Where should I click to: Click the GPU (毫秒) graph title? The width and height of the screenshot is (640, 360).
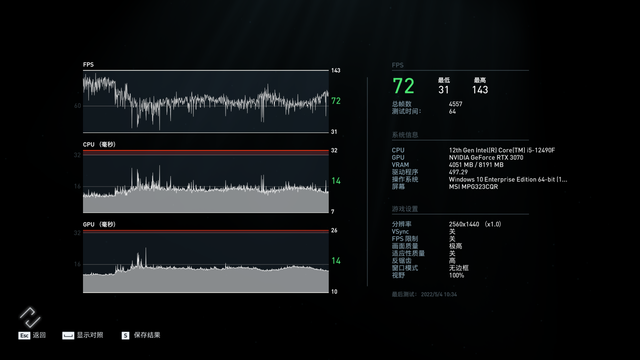pyautogui.click(x=99, y=224)
